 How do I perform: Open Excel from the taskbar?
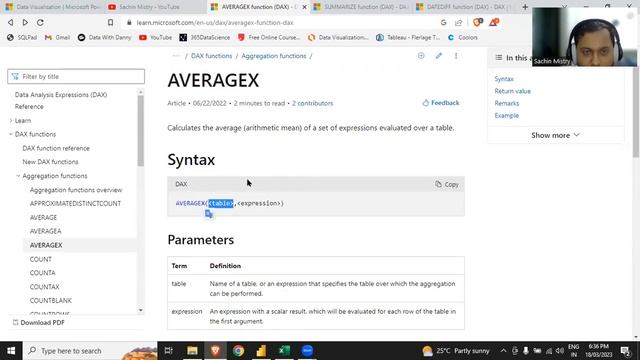[284, 351]
